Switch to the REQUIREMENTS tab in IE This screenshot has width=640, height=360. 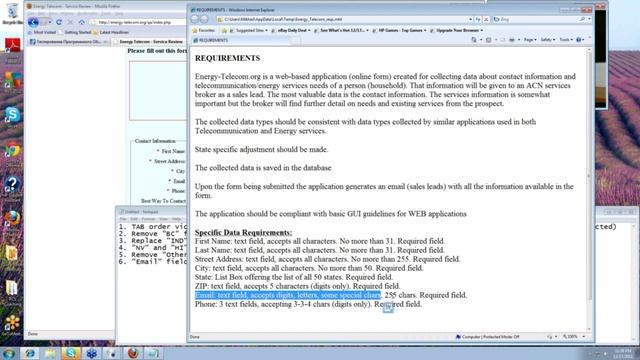pos(241,40)
